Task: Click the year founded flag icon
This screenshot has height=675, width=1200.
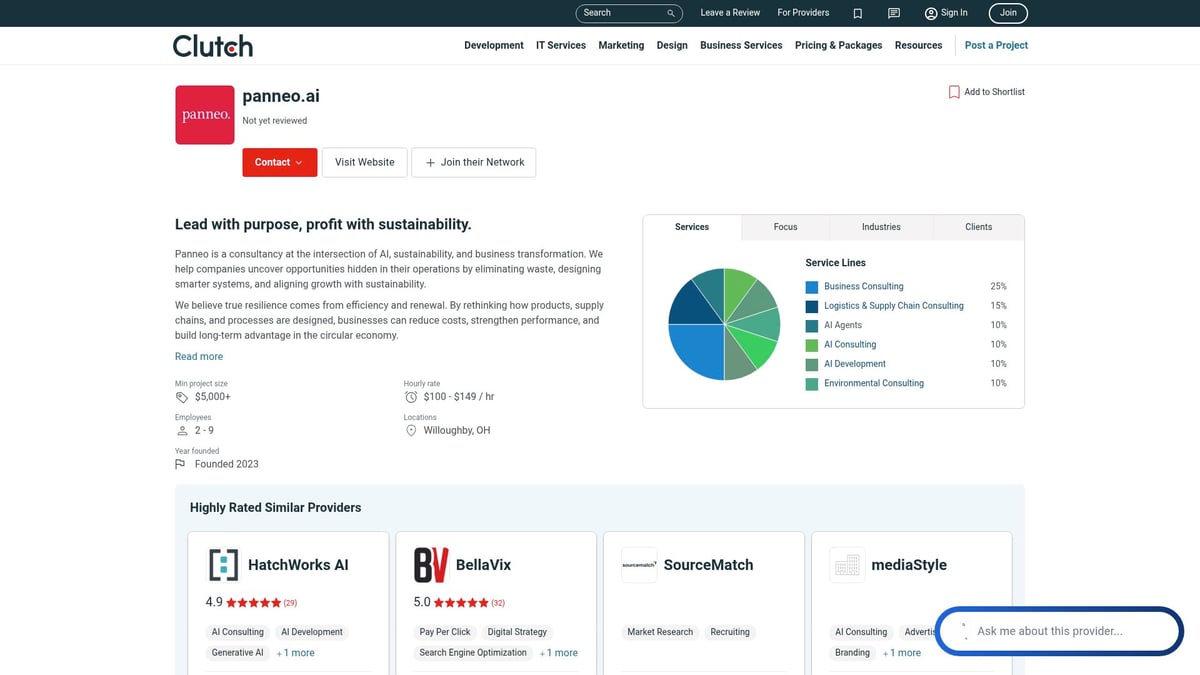Action: 181,464
